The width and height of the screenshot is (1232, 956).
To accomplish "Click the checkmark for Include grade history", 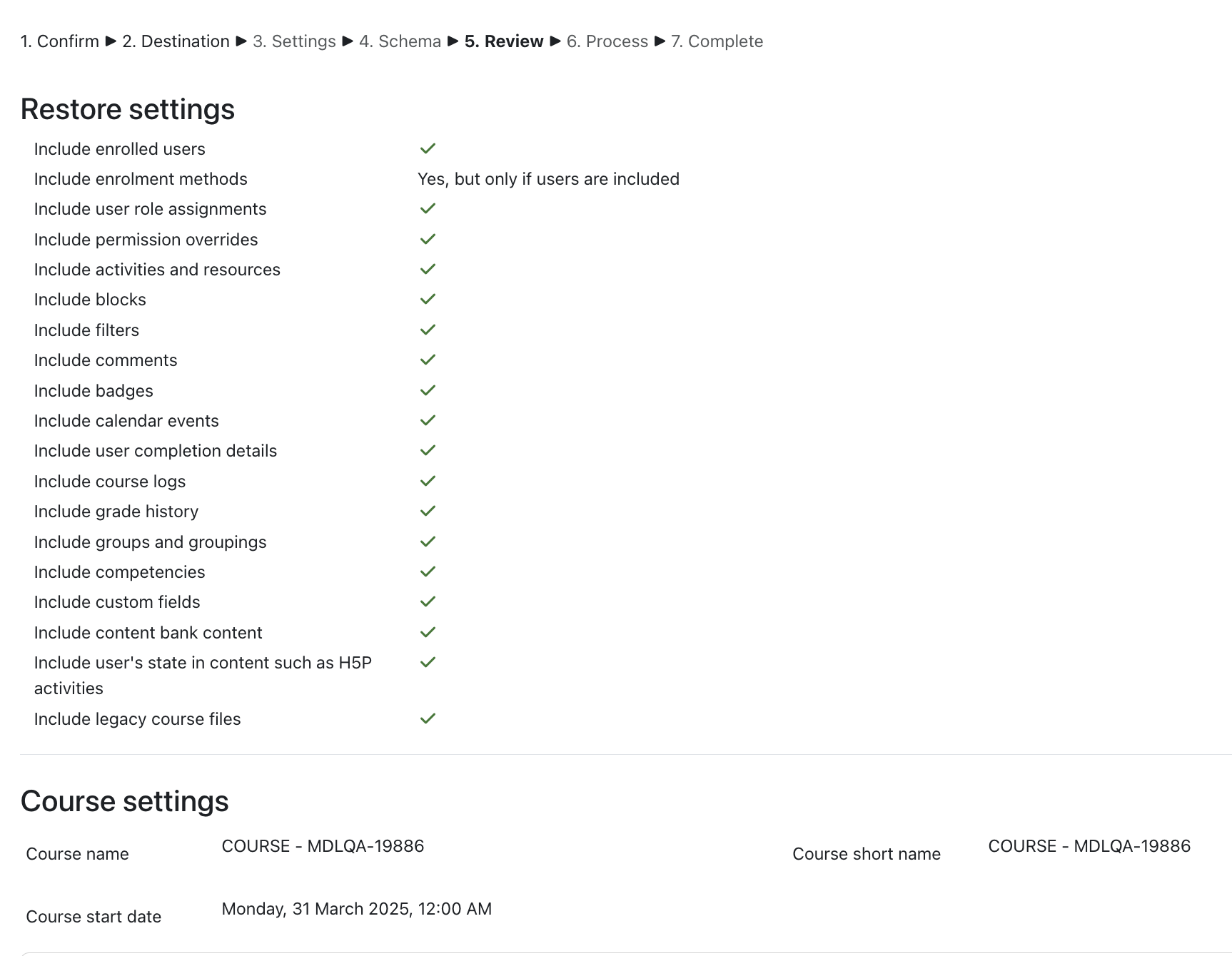I will click(x=428, y=511).
